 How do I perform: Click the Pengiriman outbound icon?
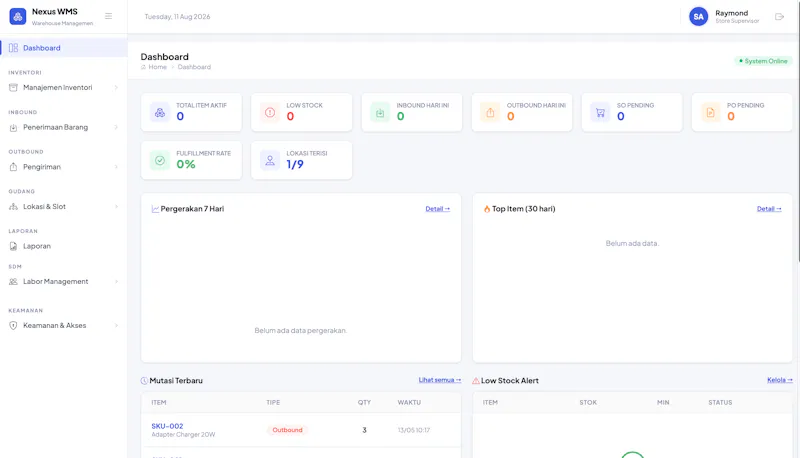[13, 167]
